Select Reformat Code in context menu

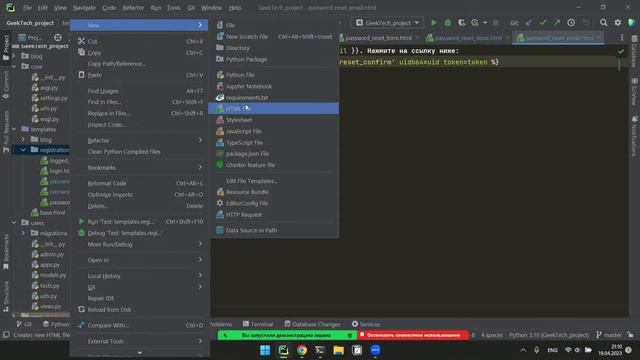[x=140, y=183]
